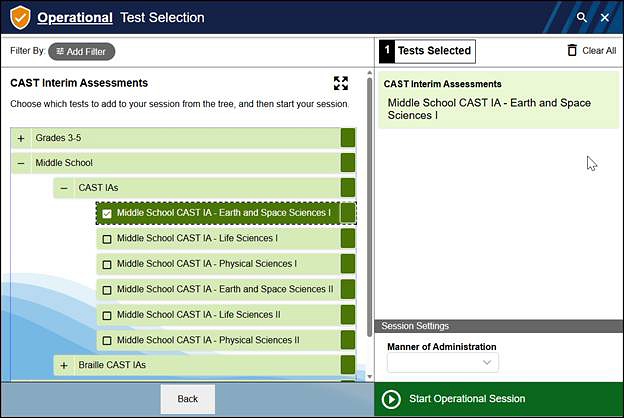
Task: Click the Clear All text
Action: pos(599,51)
